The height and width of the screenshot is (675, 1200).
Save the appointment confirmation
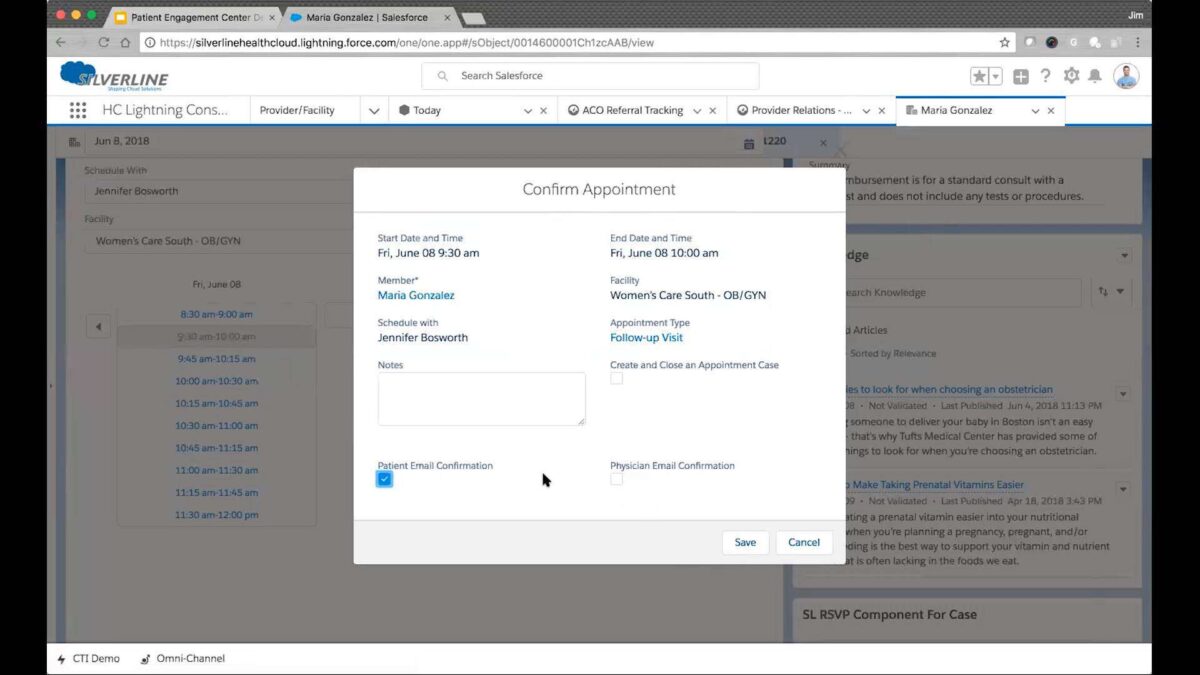click(745, 542)
